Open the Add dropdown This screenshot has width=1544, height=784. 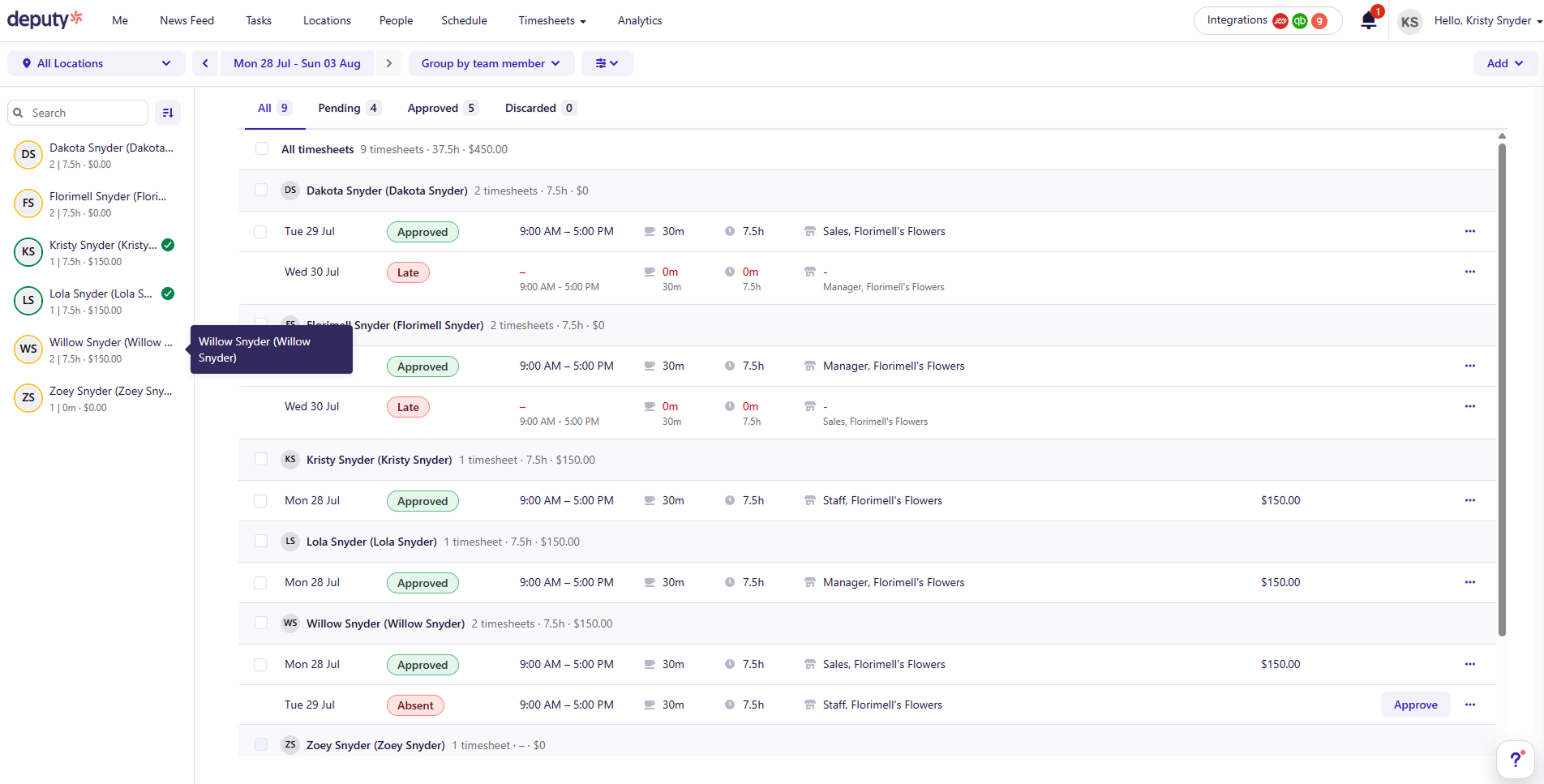click(x=1505, y=63)
